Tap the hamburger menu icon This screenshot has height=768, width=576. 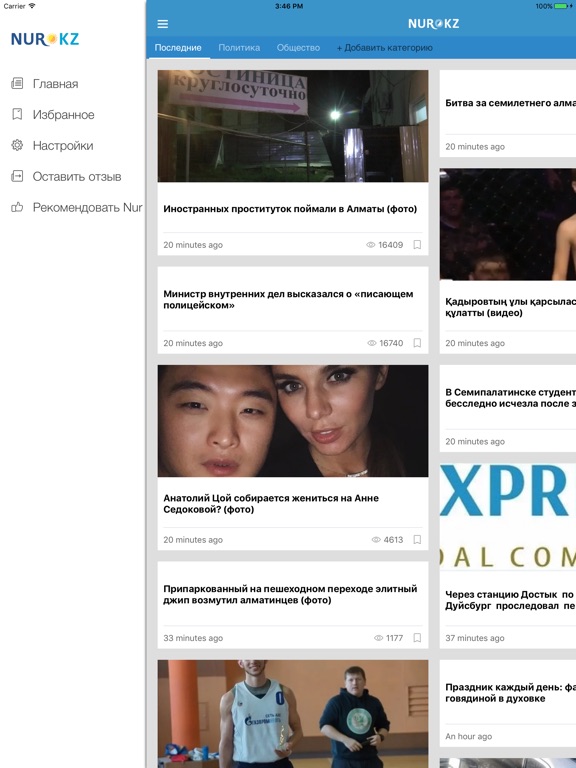pos(163,24)
